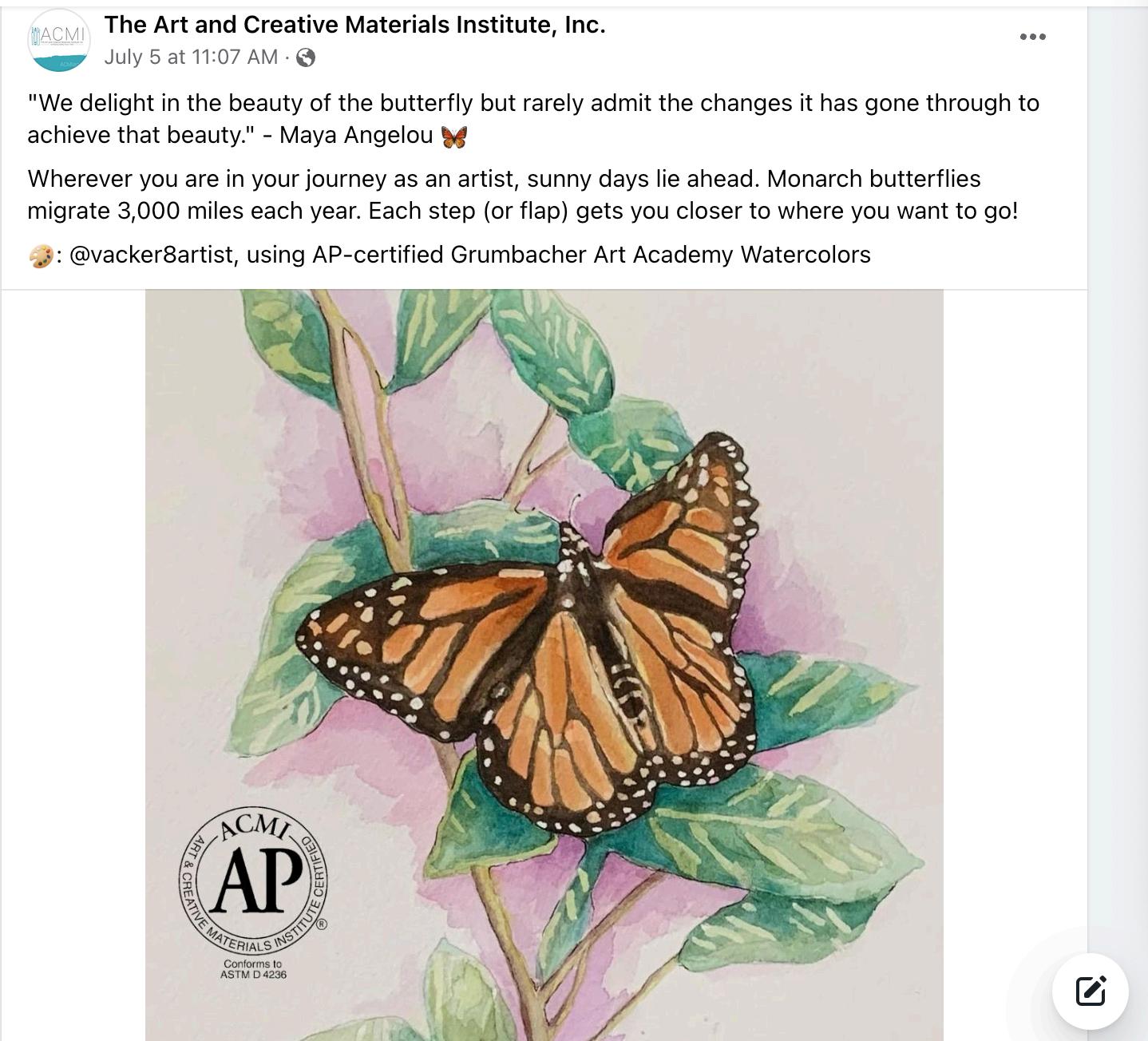Click the new message compose button
The width and height of the screenshot is (1148, 1041).
1090,991
